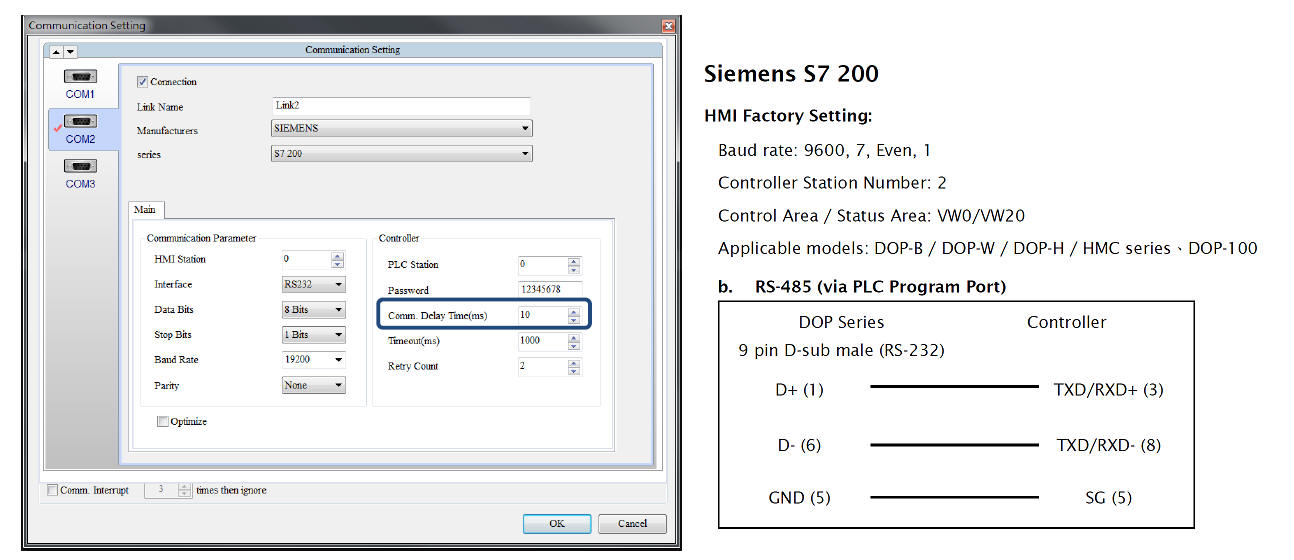
Task: Click the Link Name input field
Action: [x=401, y=105]
